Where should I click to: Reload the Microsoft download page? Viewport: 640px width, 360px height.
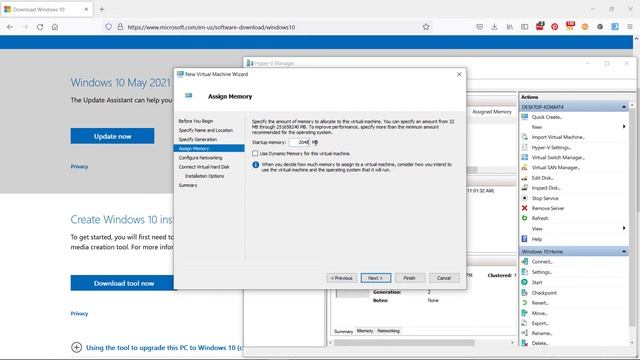click(x=40, y=27)
